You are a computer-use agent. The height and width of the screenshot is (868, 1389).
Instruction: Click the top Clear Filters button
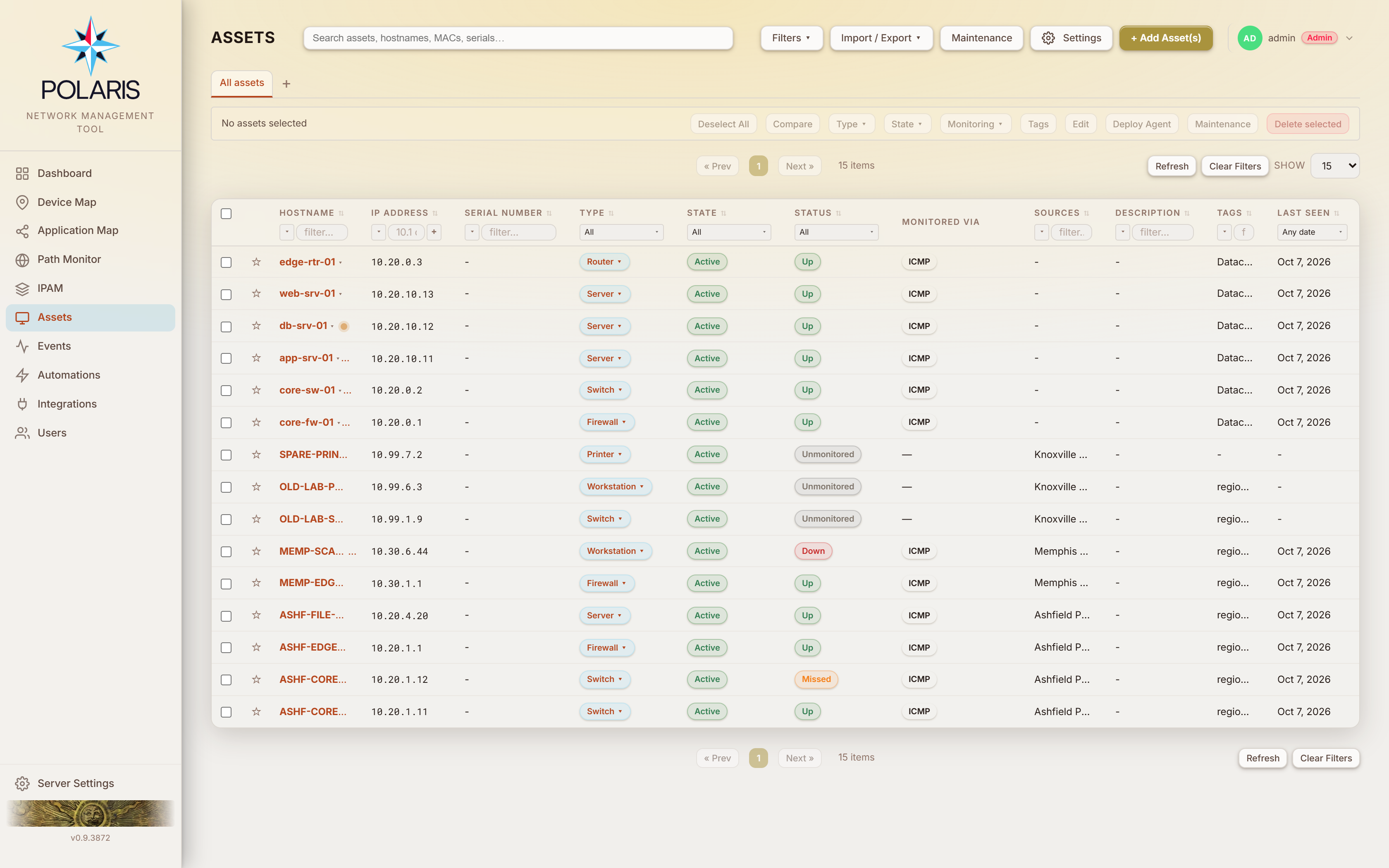pyautogui.click(x=1235, y=166)
